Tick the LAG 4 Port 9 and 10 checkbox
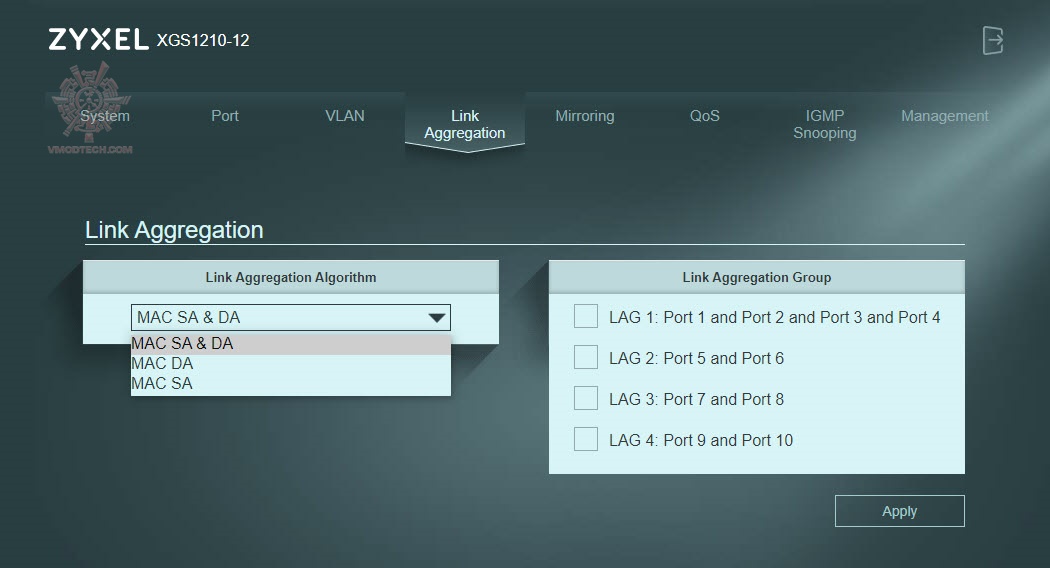Image resolution: width=1050 pixels, height=568 pixels. tap(586, 440)
